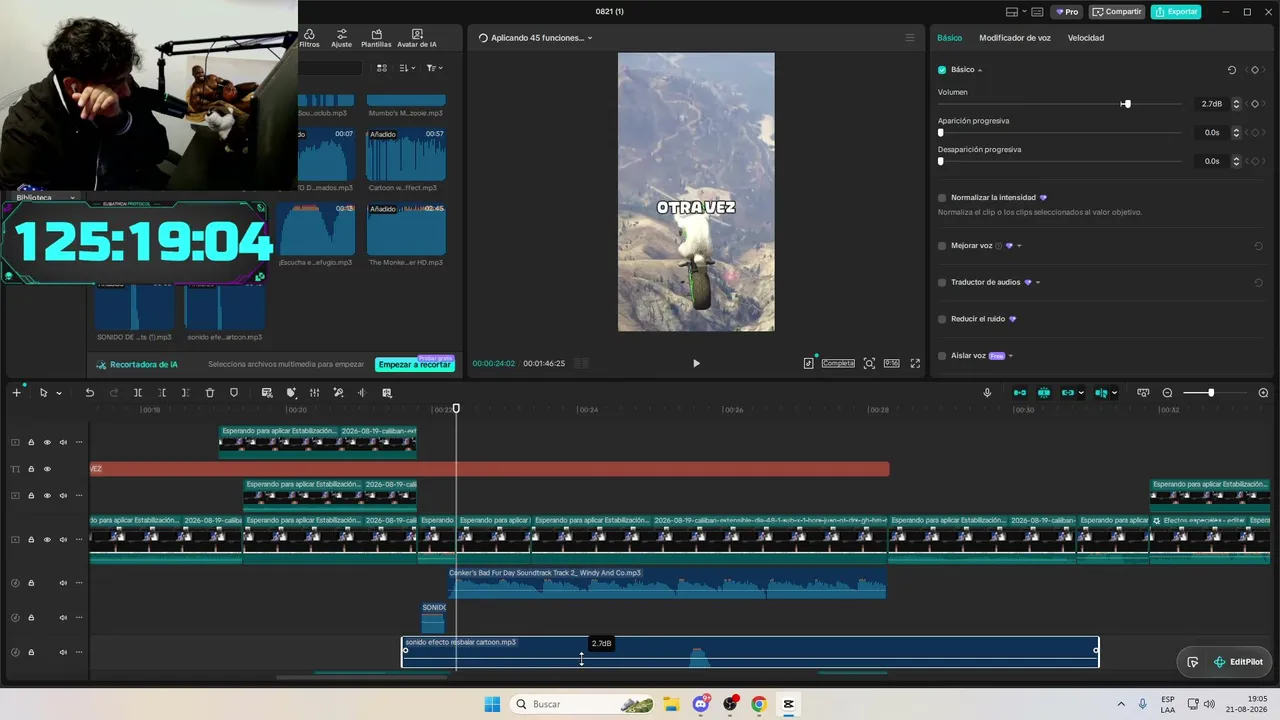The height and width of the screenshot is (720, 1280).
Task: Zoom out the timeline with minus magnifier
Action: [x=1167, y=393]
